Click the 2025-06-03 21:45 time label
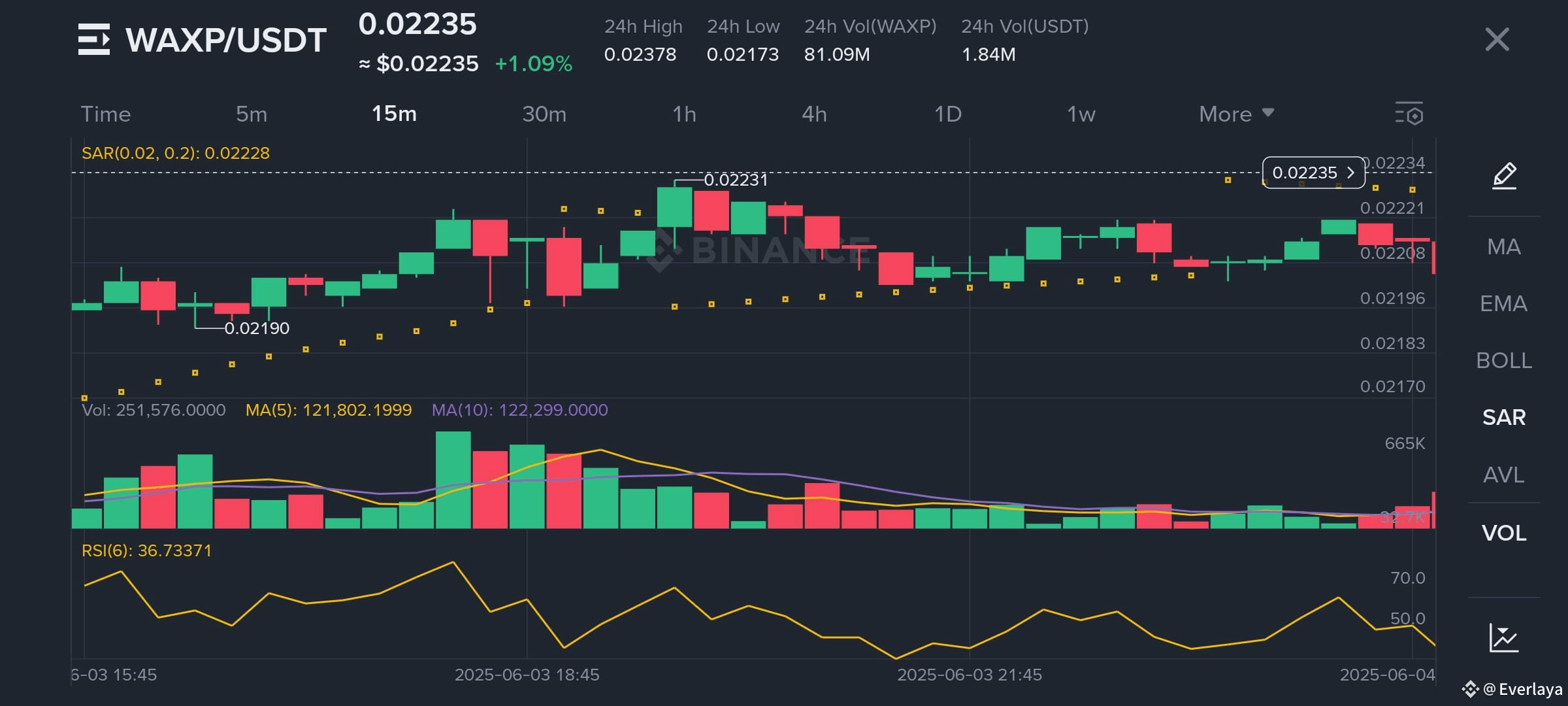The width and height of the screenshot is (1568, 706). point(970,675)
